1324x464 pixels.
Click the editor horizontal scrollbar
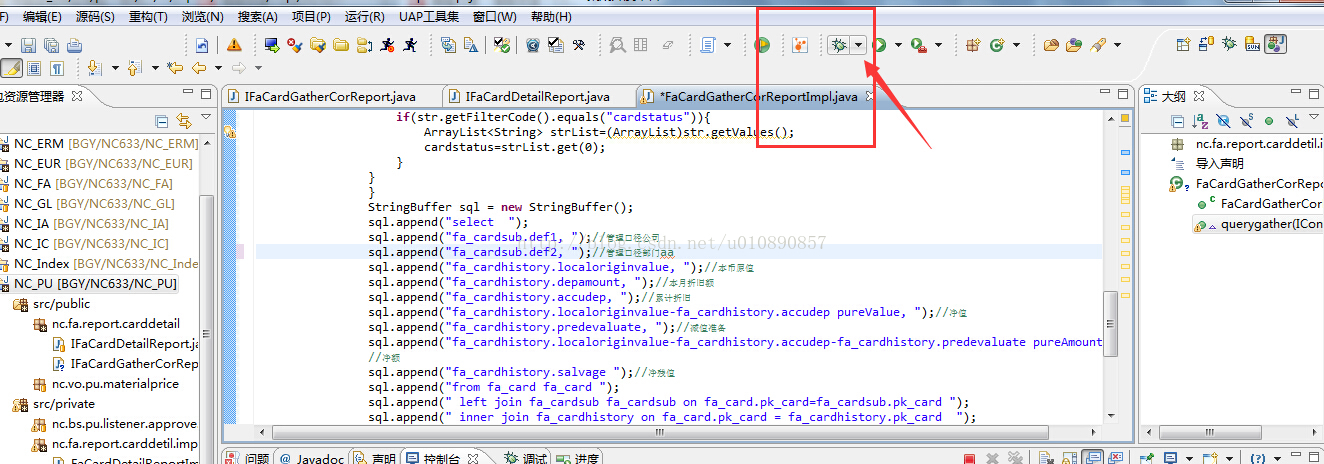pyautogui.click(x=660, y=435)
